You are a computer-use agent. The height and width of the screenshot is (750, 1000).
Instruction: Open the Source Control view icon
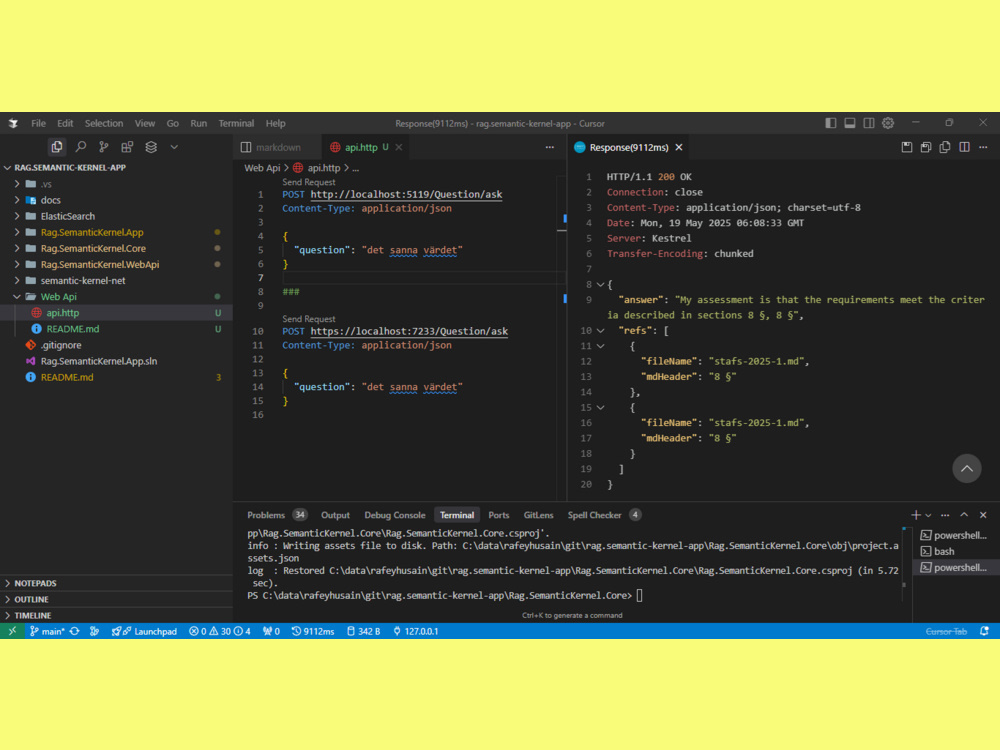click(x=103, y=147)
